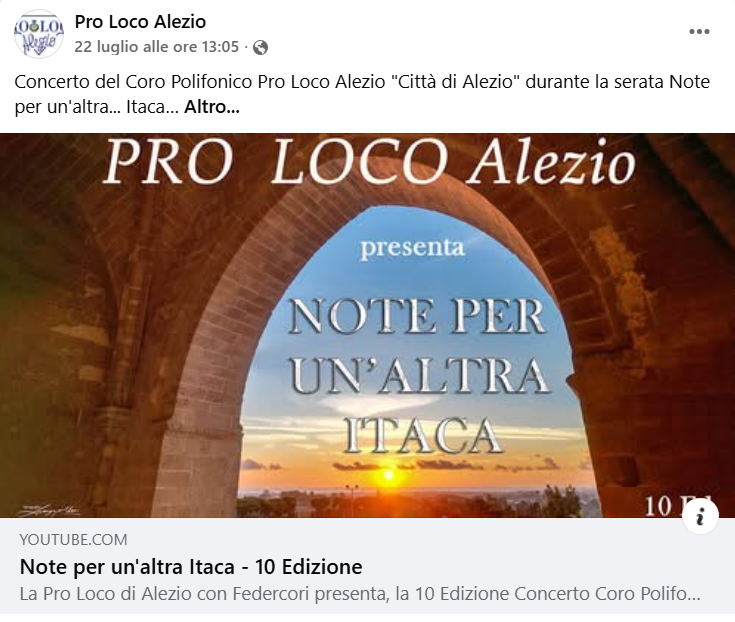Click the post caption beginning Concerto del Coro Polifonico

click(x=362, y=94)
